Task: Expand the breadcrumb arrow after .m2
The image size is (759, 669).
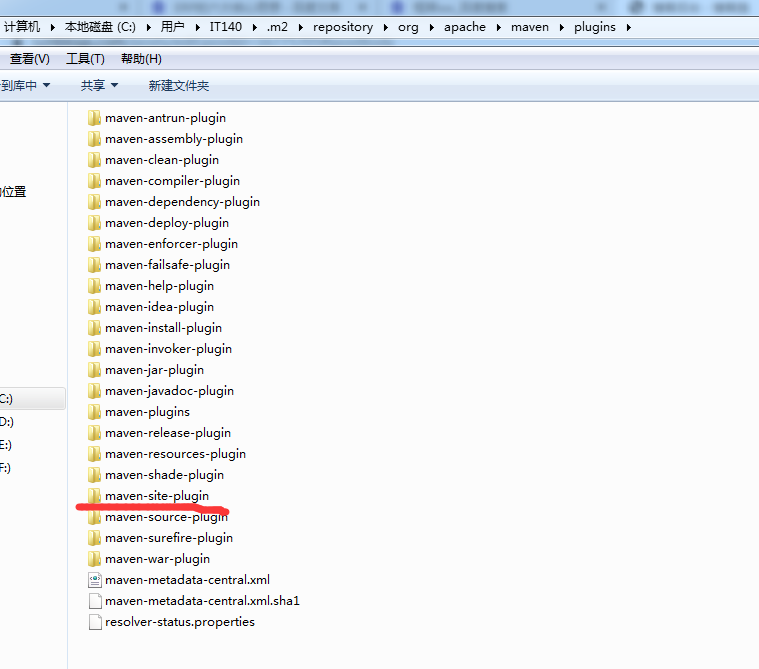Action: point(300,28)
